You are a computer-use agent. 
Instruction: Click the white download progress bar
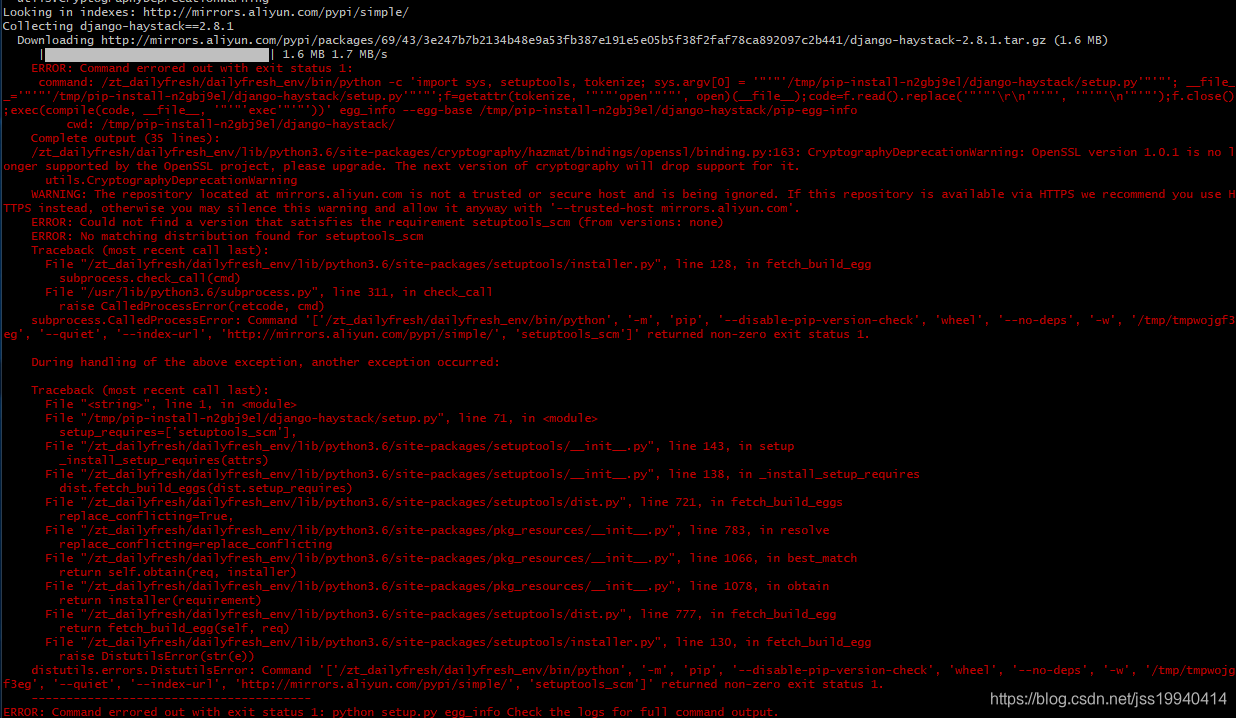tap(157, 54)
